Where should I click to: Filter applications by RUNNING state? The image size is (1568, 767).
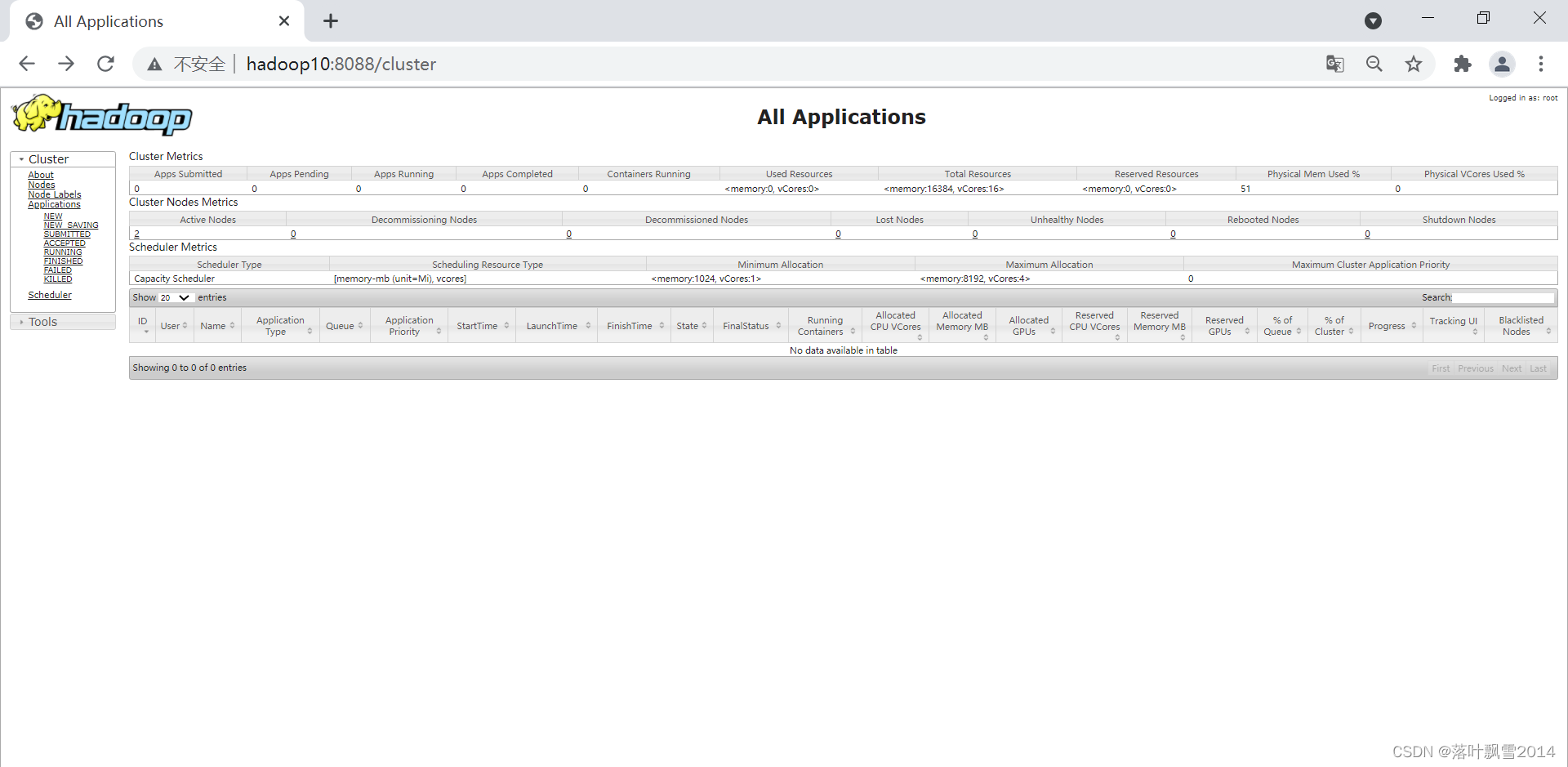pos(63,252)
